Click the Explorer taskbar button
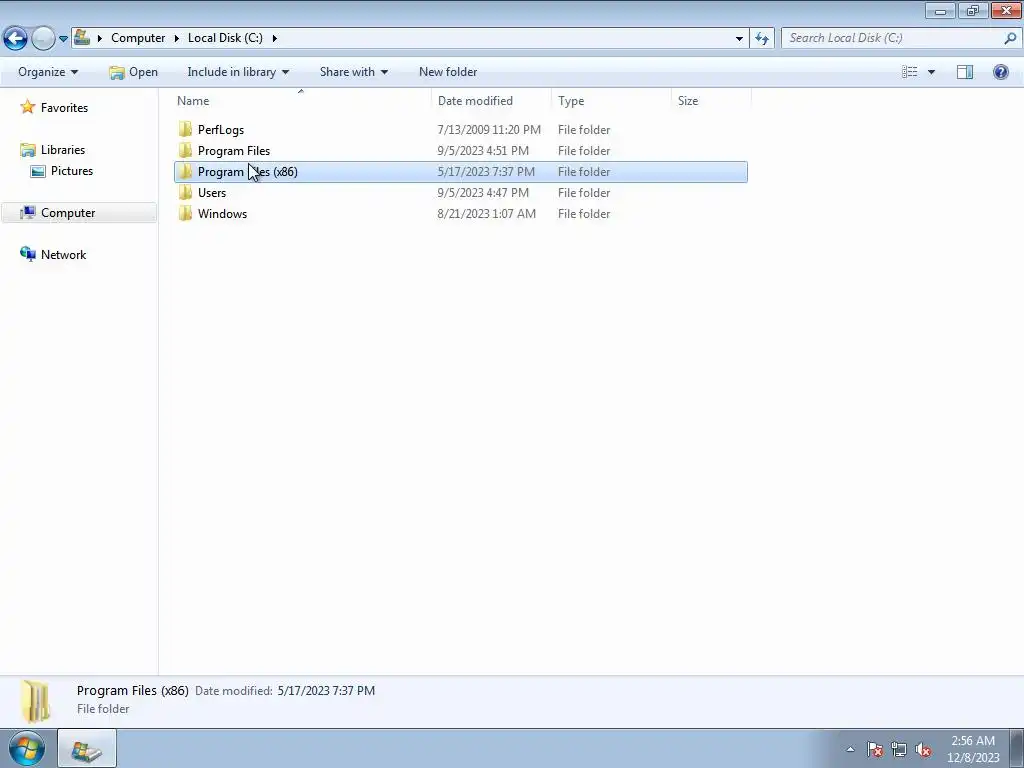Image resolution: width=1024 pixels, height=768 pixels. (87, 749)
